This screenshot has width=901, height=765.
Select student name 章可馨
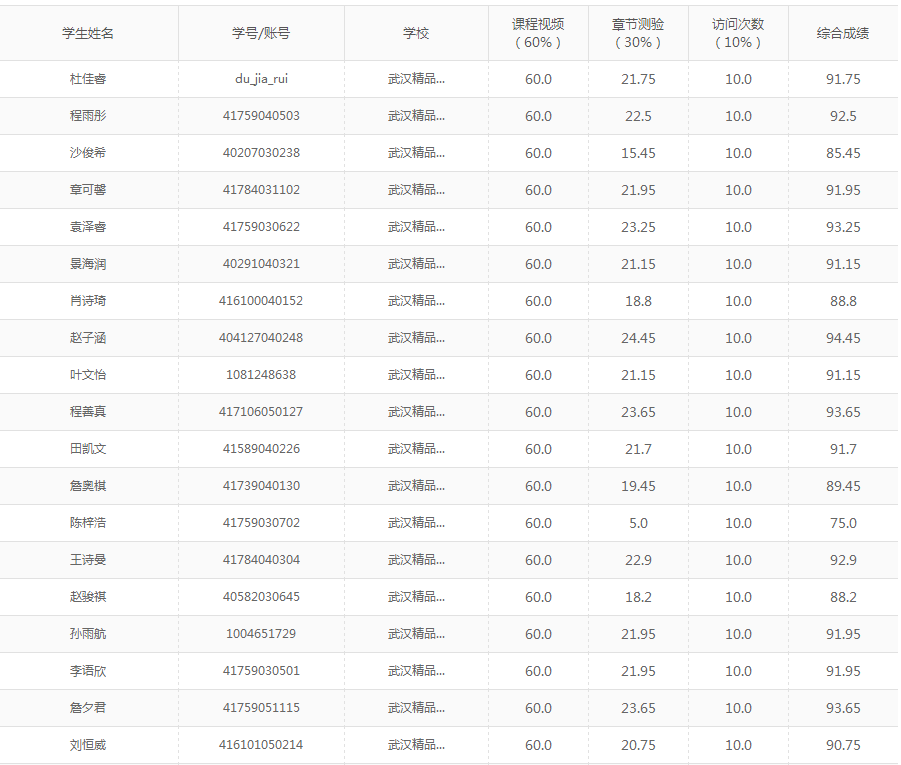pos(88,190)
